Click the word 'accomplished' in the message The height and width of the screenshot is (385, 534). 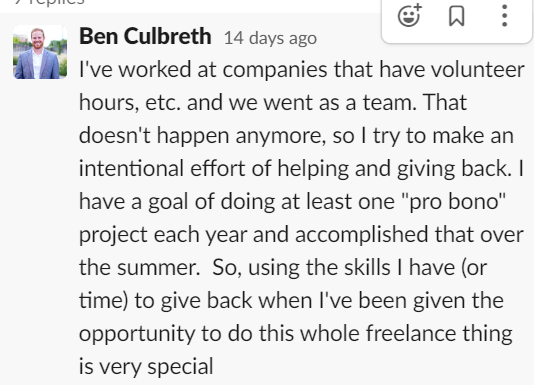[x=361, y=235]
